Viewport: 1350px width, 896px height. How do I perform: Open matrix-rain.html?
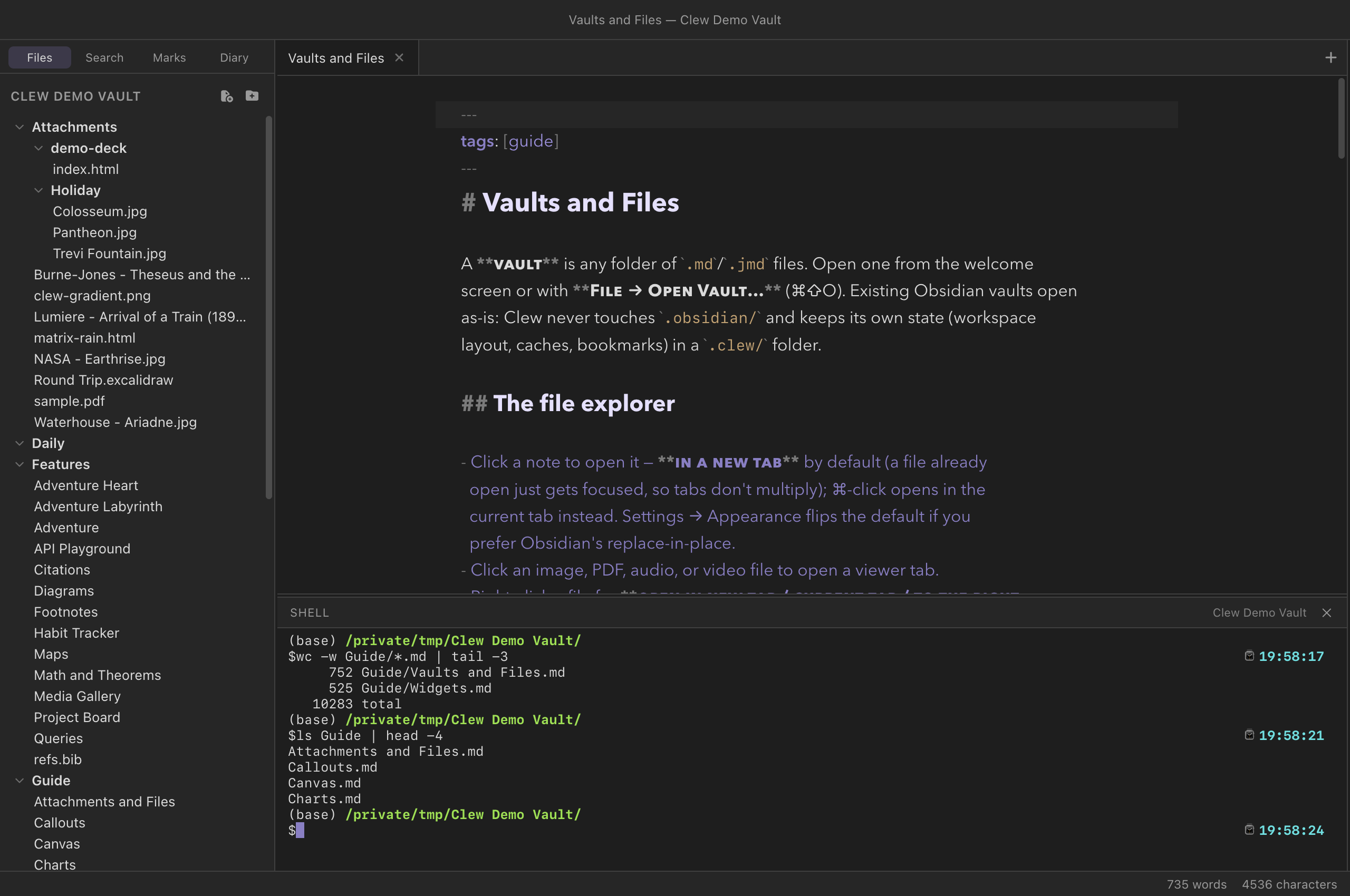(x=84, y=338)
